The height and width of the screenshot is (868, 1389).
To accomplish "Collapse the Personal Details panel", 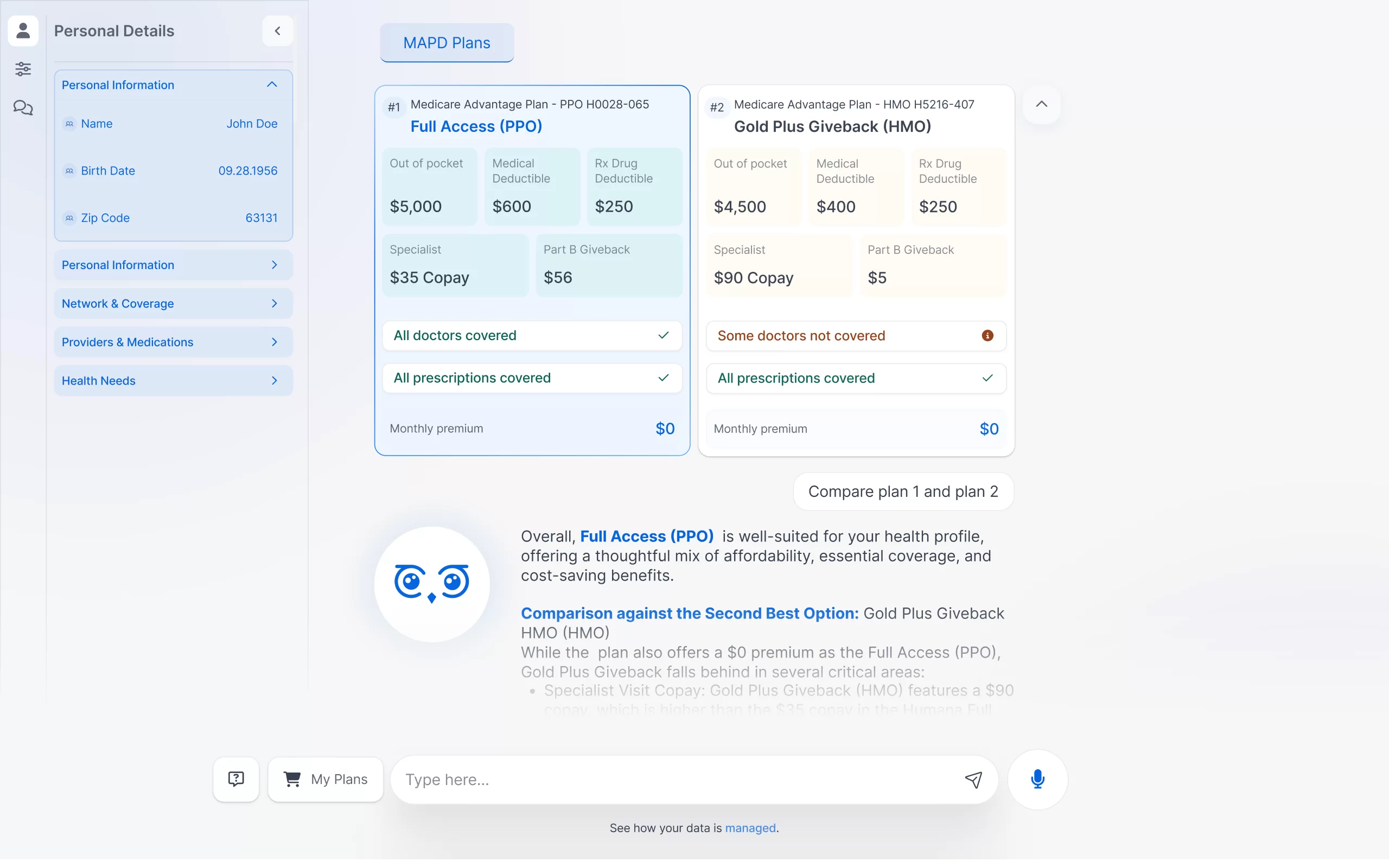I will (278, 30).
